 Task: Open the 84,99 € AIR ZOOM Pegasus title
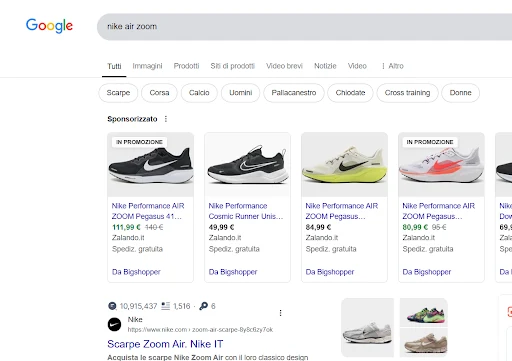(342, 211)
